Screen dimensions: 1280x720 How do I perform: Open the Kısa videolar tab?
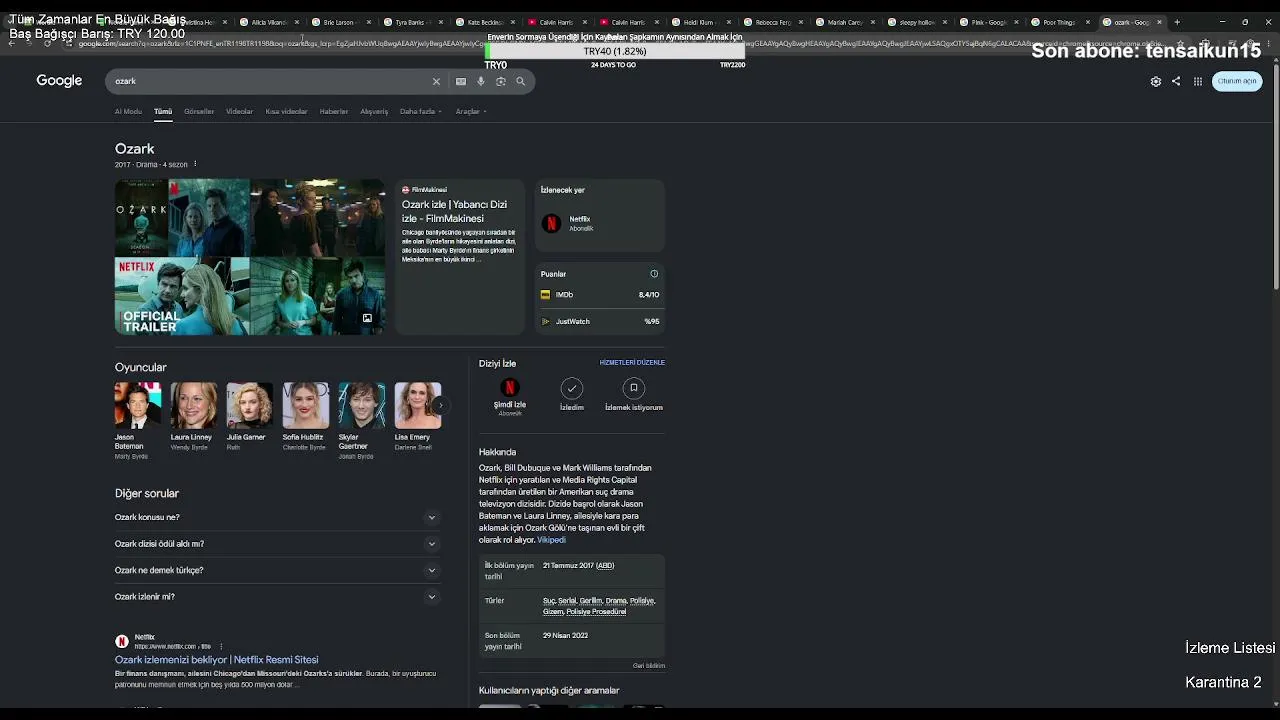(x=287, y=112)
